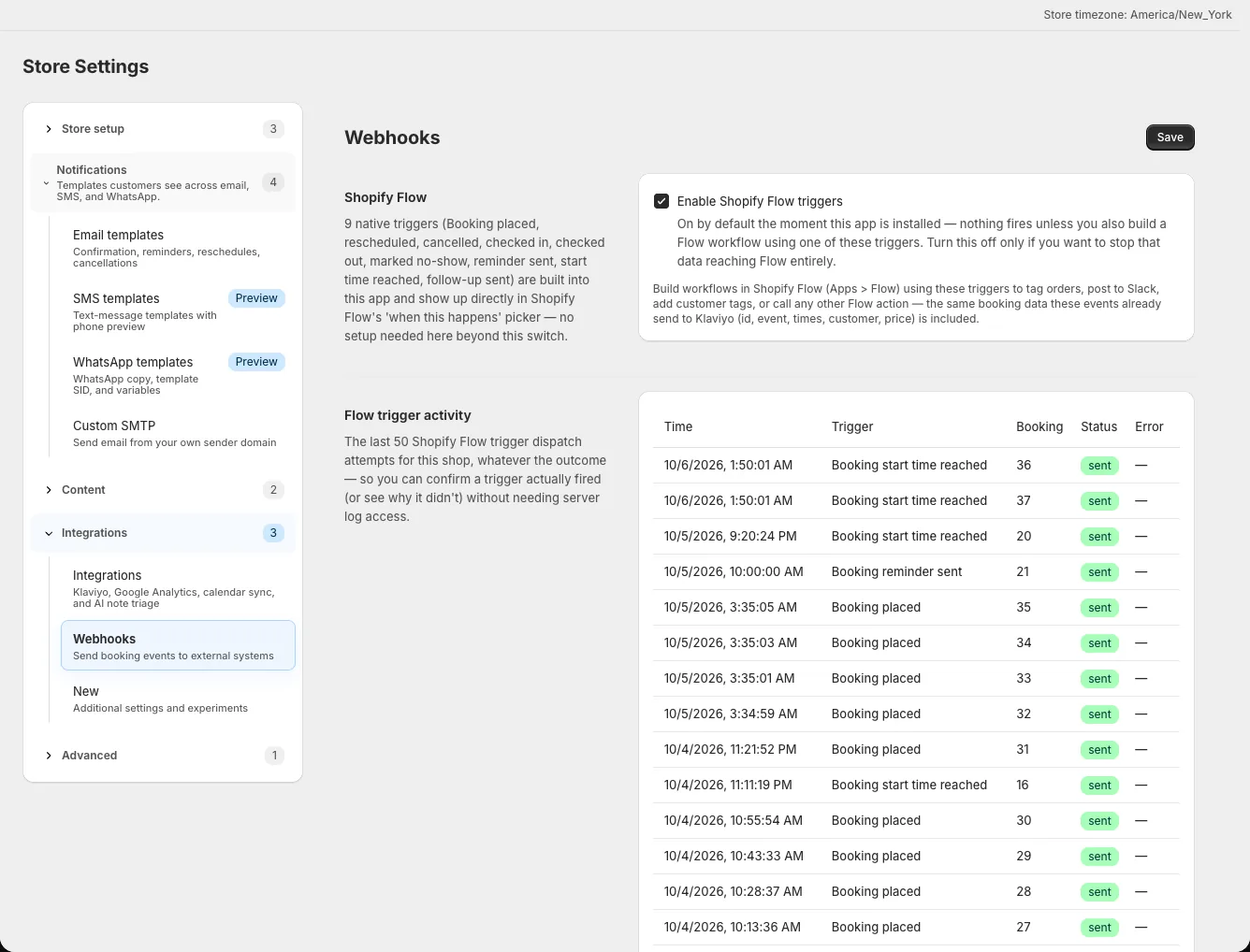
Task: Click the Time column header
Action: click(678, 426)
